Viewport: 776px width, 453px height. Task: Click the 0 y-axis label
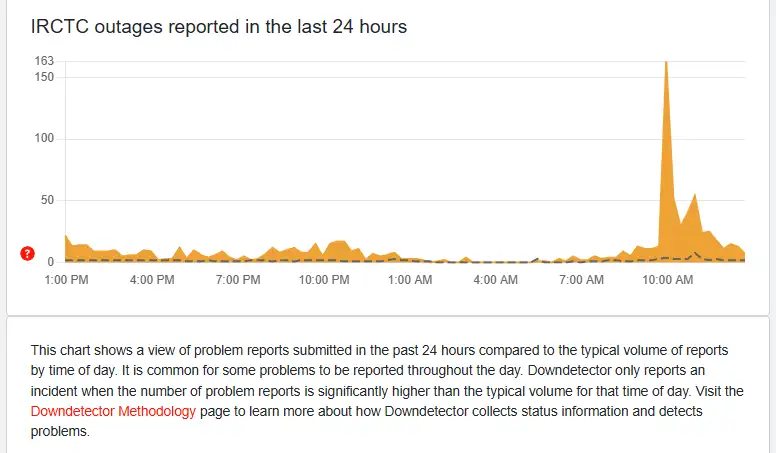tap(50, 261)
